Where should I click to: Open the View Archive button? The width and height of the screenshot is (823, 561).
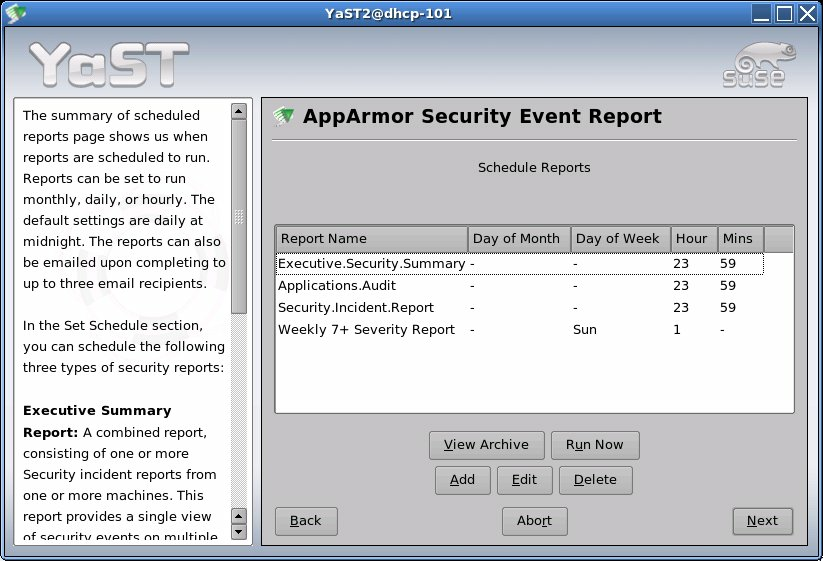(487, 445)
